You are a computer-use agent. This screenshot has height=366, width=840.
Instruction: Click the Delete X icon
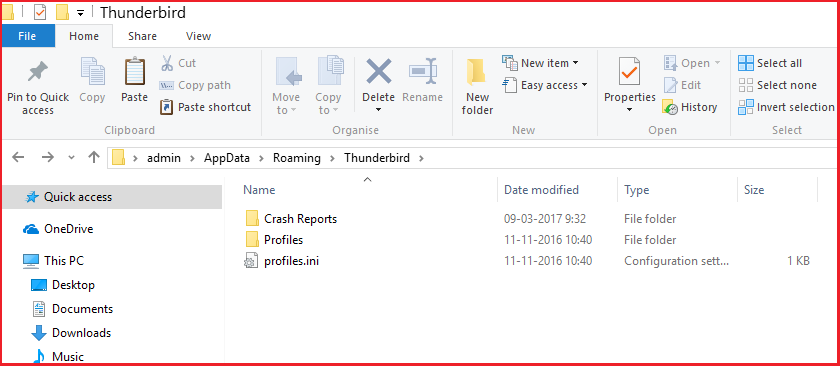coord(378,71)
